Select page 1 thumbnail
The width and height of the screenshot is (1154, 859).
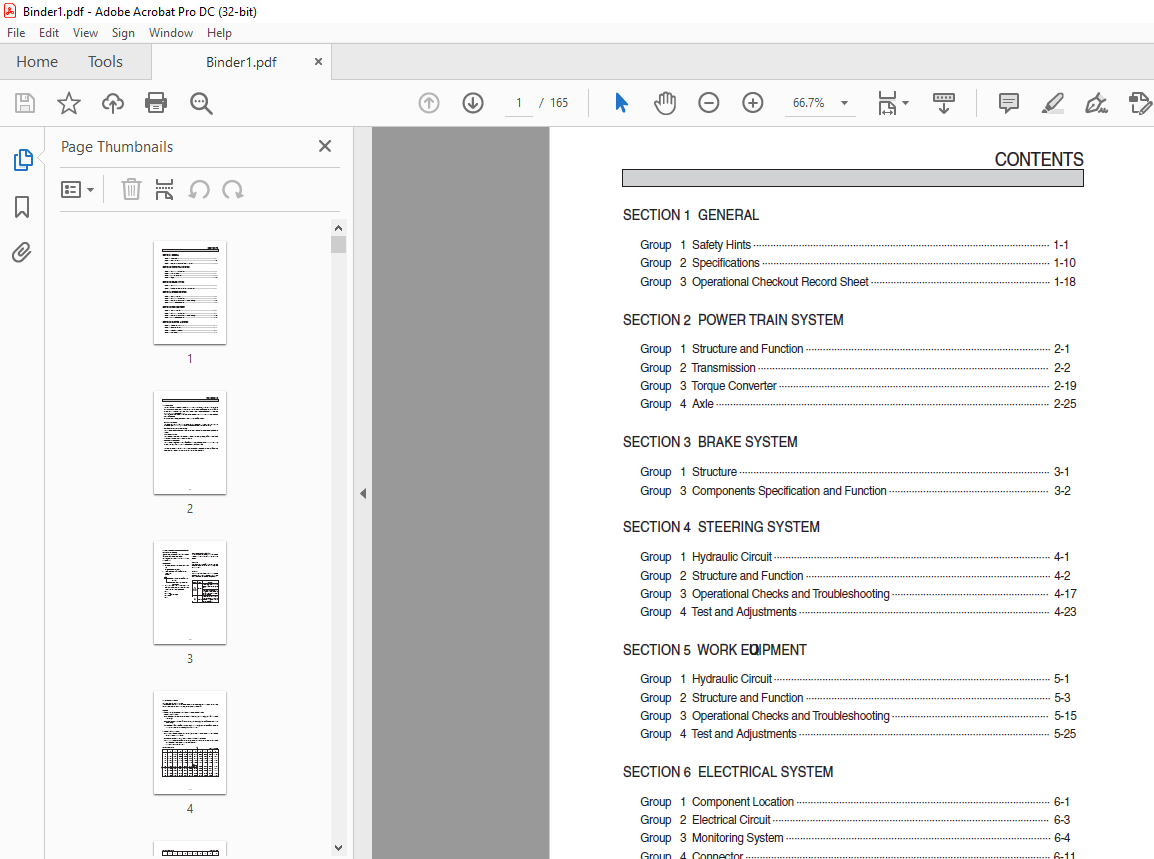pos(190,292)
